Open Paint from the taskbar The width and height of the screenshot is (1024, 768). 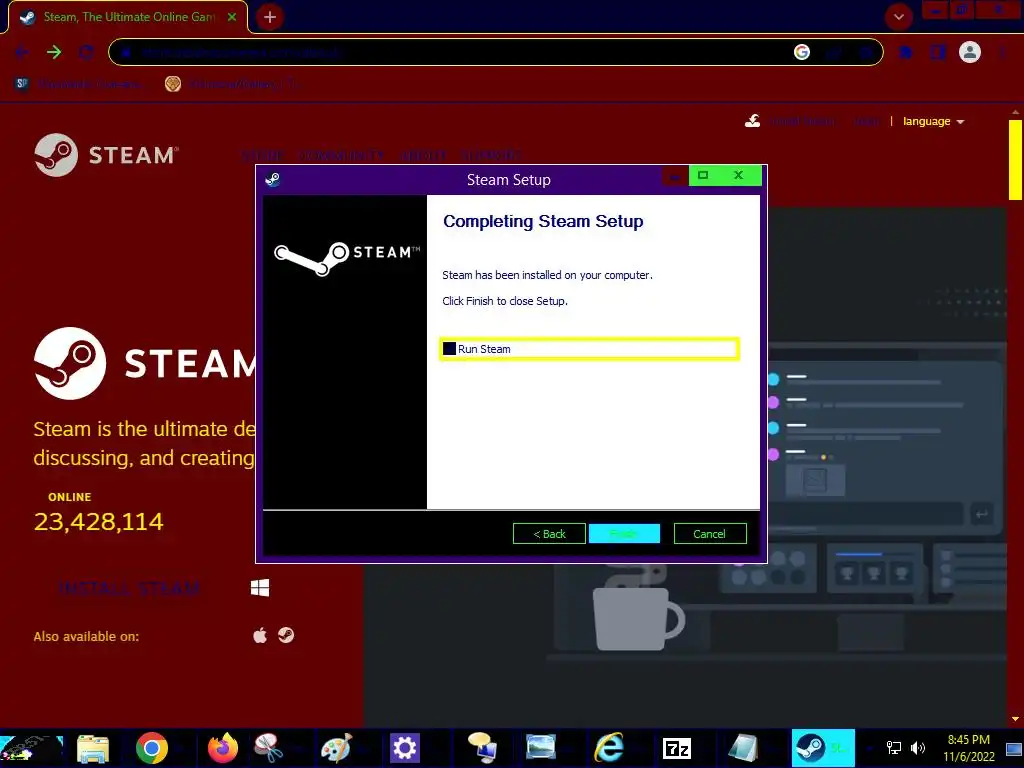pos(336,748)
